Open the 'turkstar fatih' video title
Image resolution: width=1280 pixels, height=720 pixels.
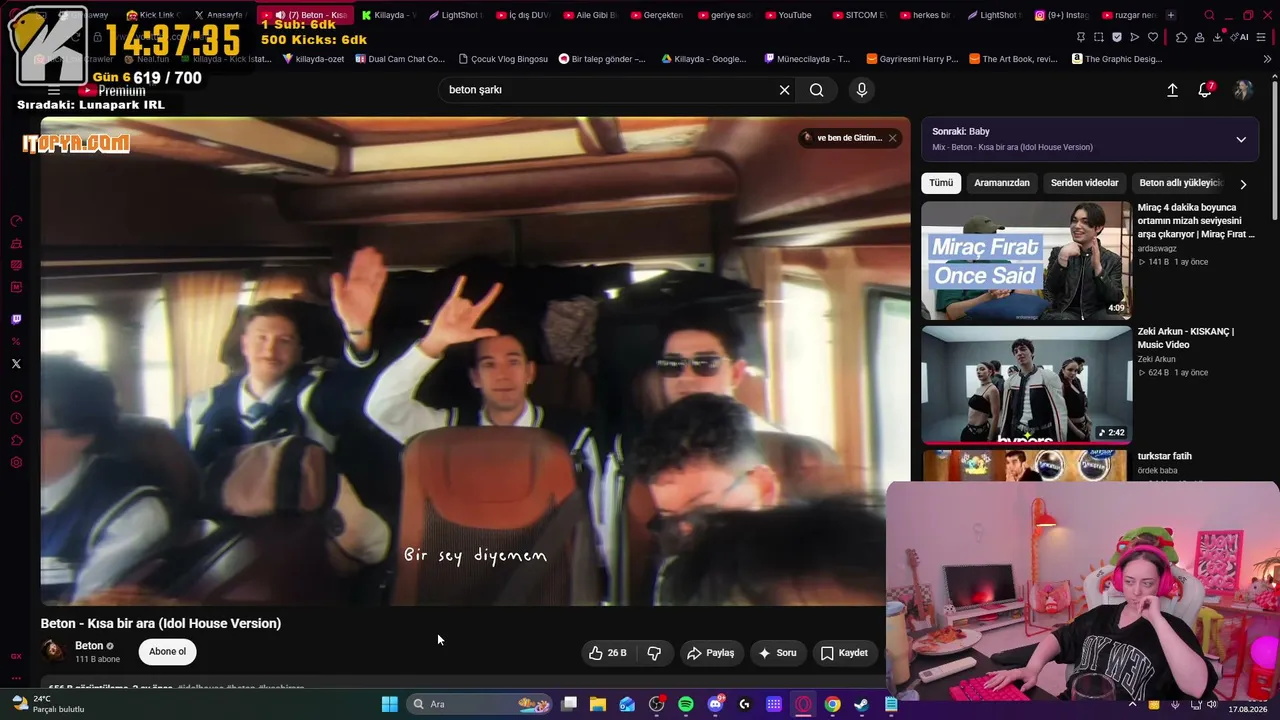[x=1165, y=456]
